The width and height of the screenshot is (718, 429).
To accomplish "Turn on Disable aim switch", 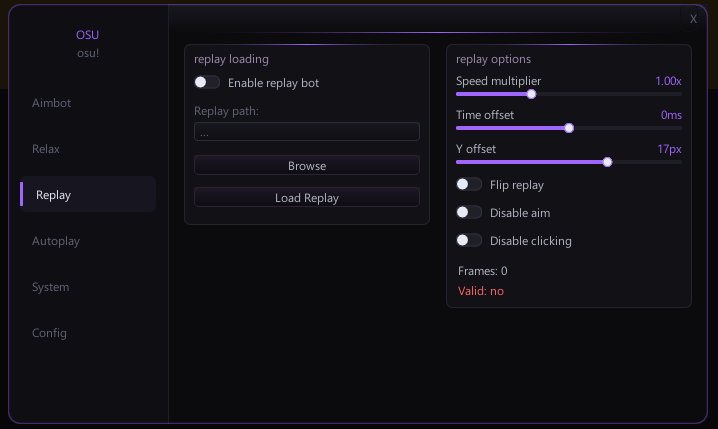I will coord(469,212).
